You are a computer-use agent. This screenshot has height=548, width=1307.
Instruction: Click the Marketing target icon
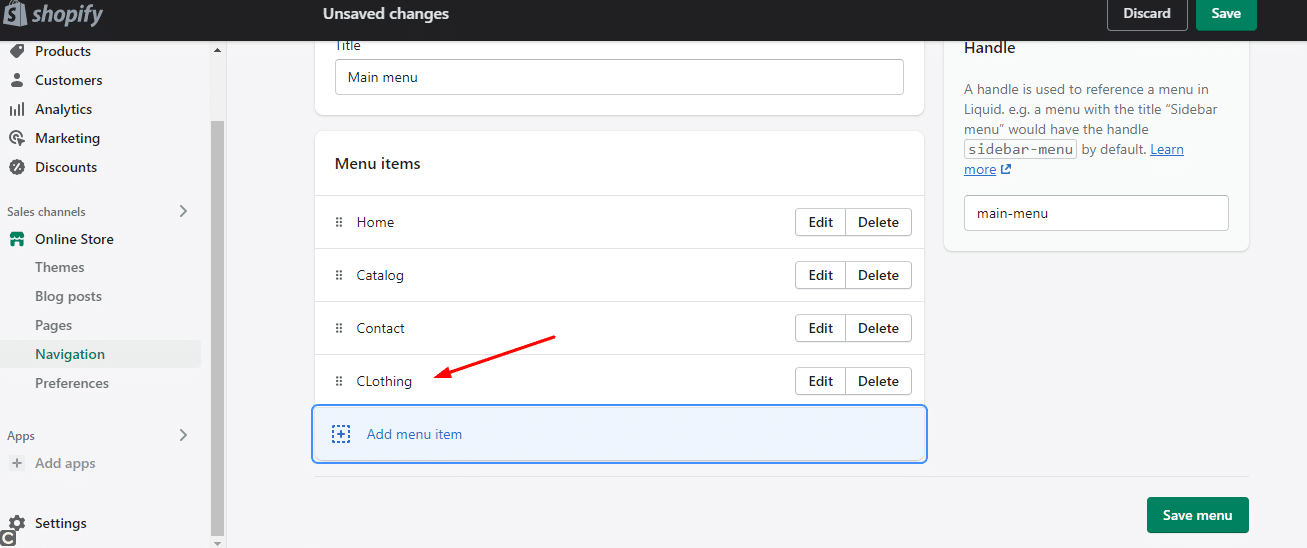click(x=17, y=138)
